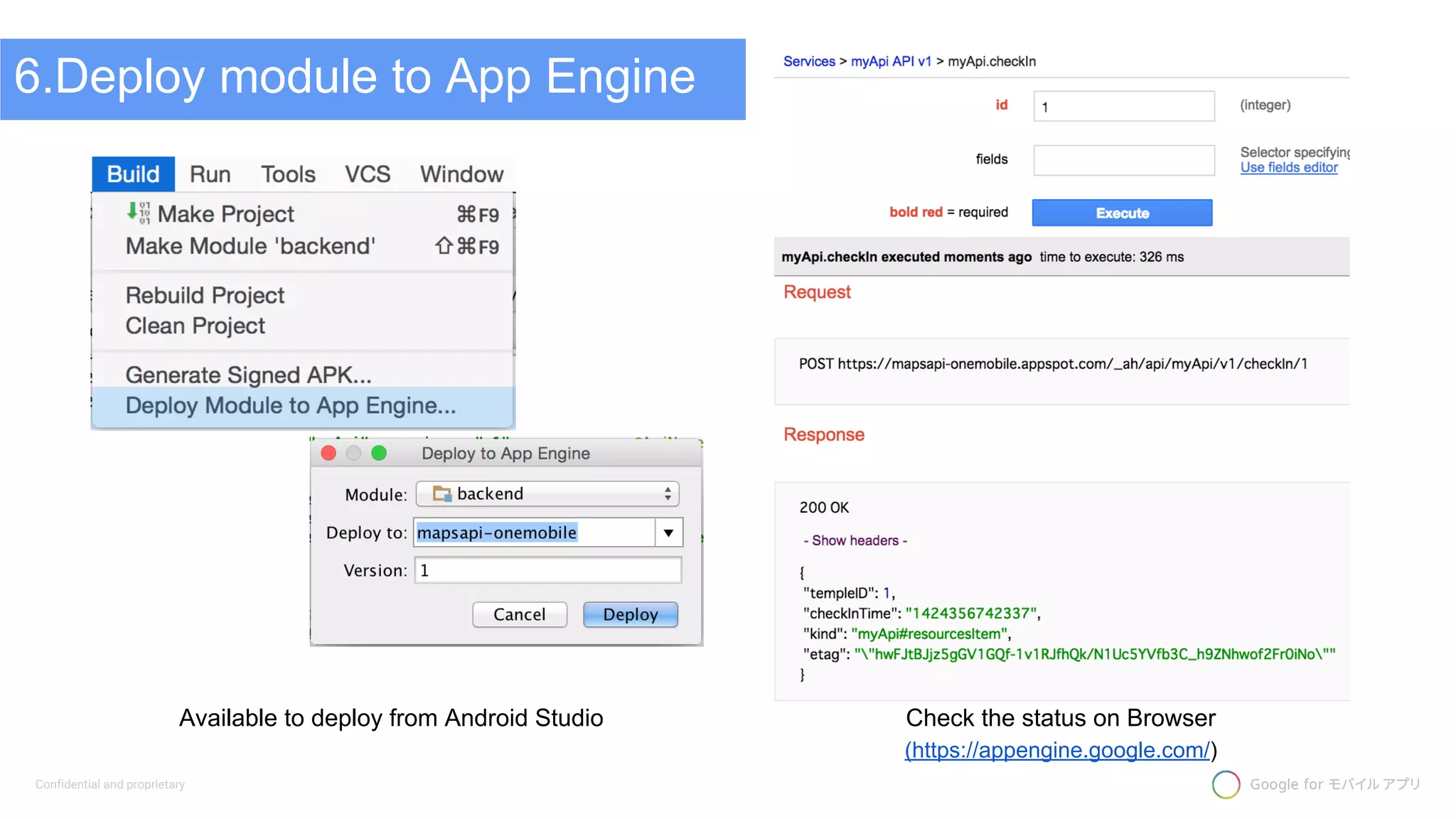Open the Tools menu
Image resolution: width=1456 pixels, height=819 pixels.
click(288, 174)
